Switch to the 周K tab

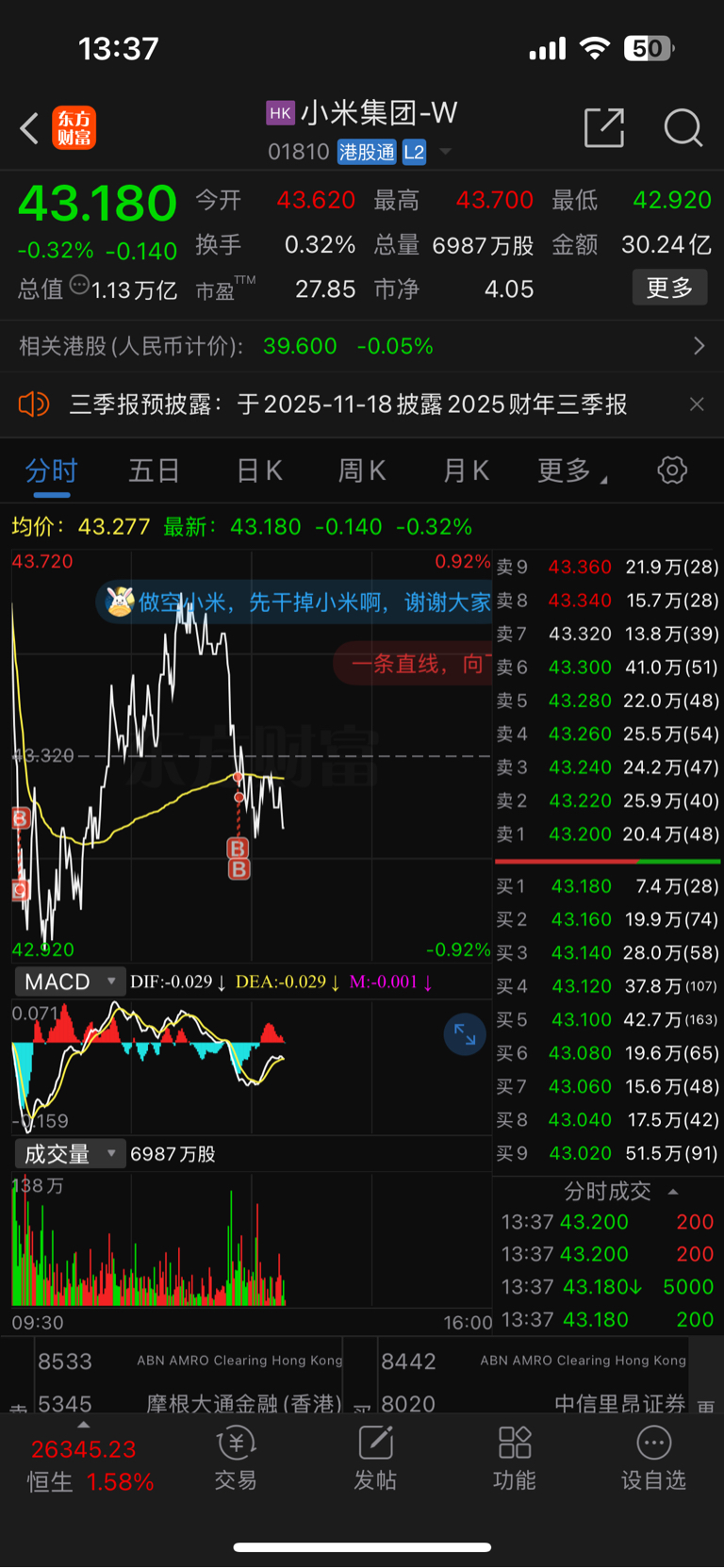[x=362, y=470]
